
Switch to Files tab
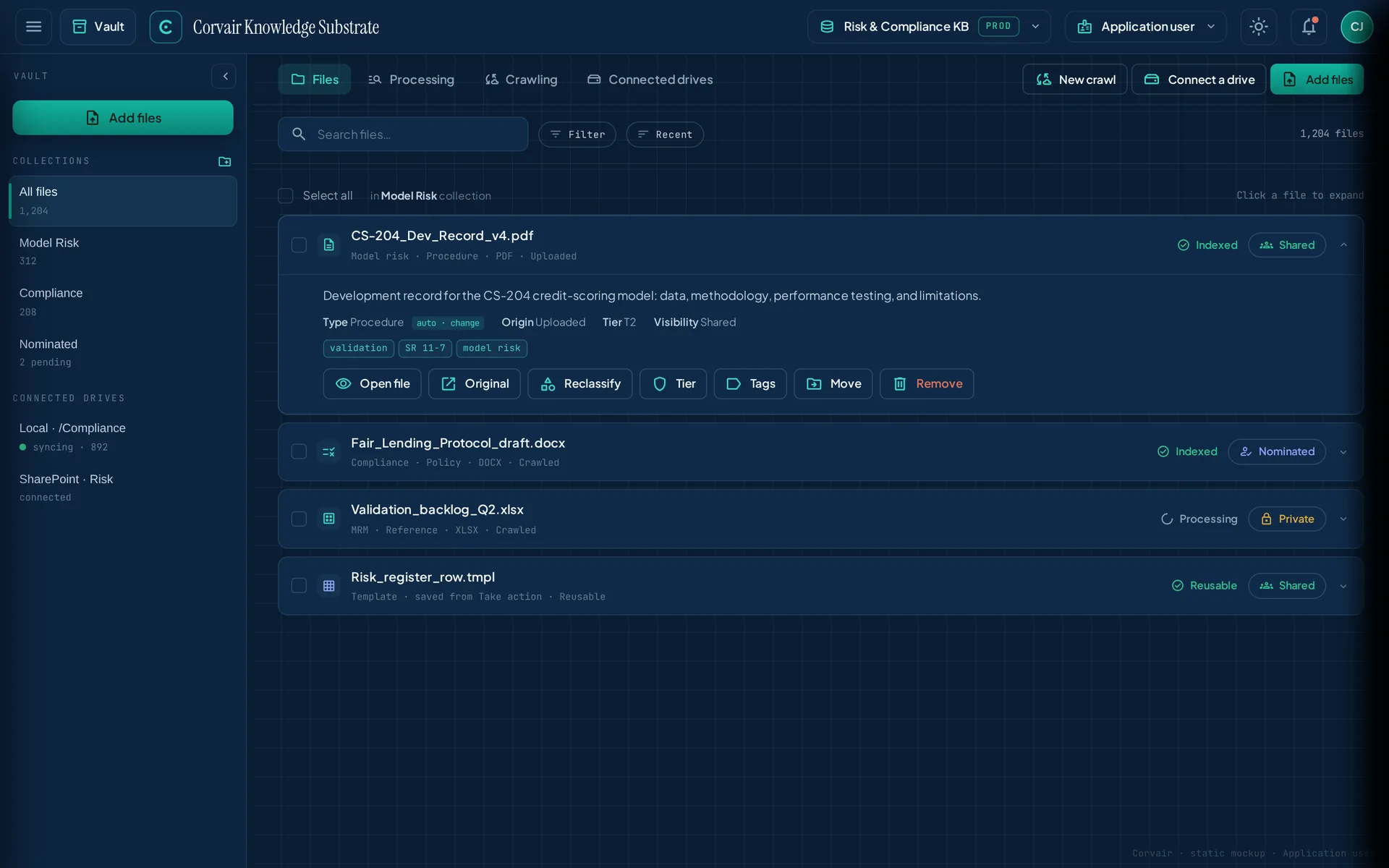click(315, 80)
